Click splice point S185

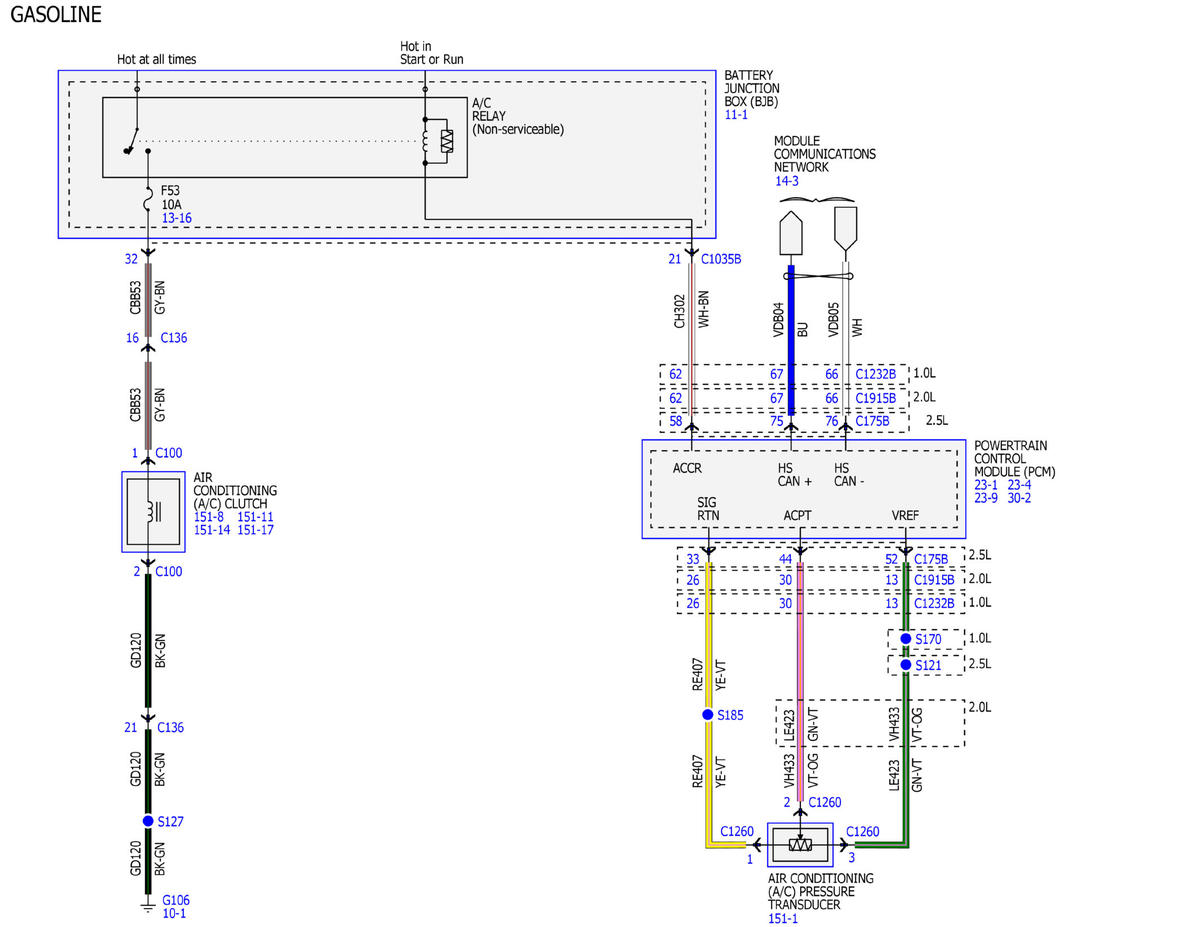(x=709, y=715)
